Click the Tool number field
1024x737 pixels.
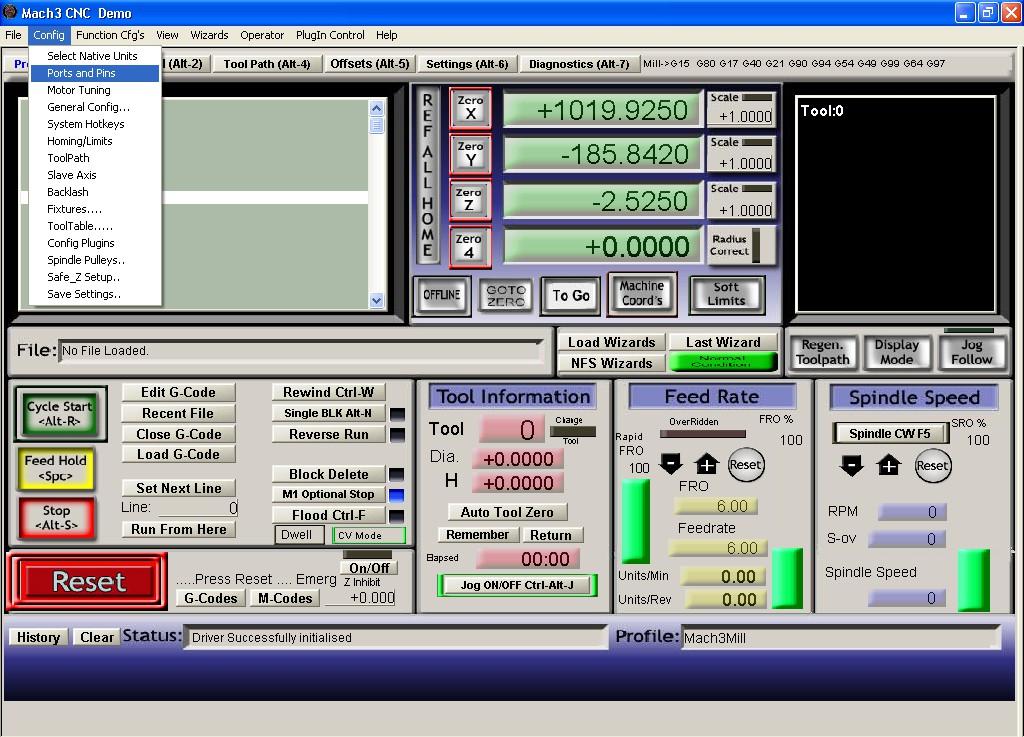pyautogui.click(x=513, y=430)
